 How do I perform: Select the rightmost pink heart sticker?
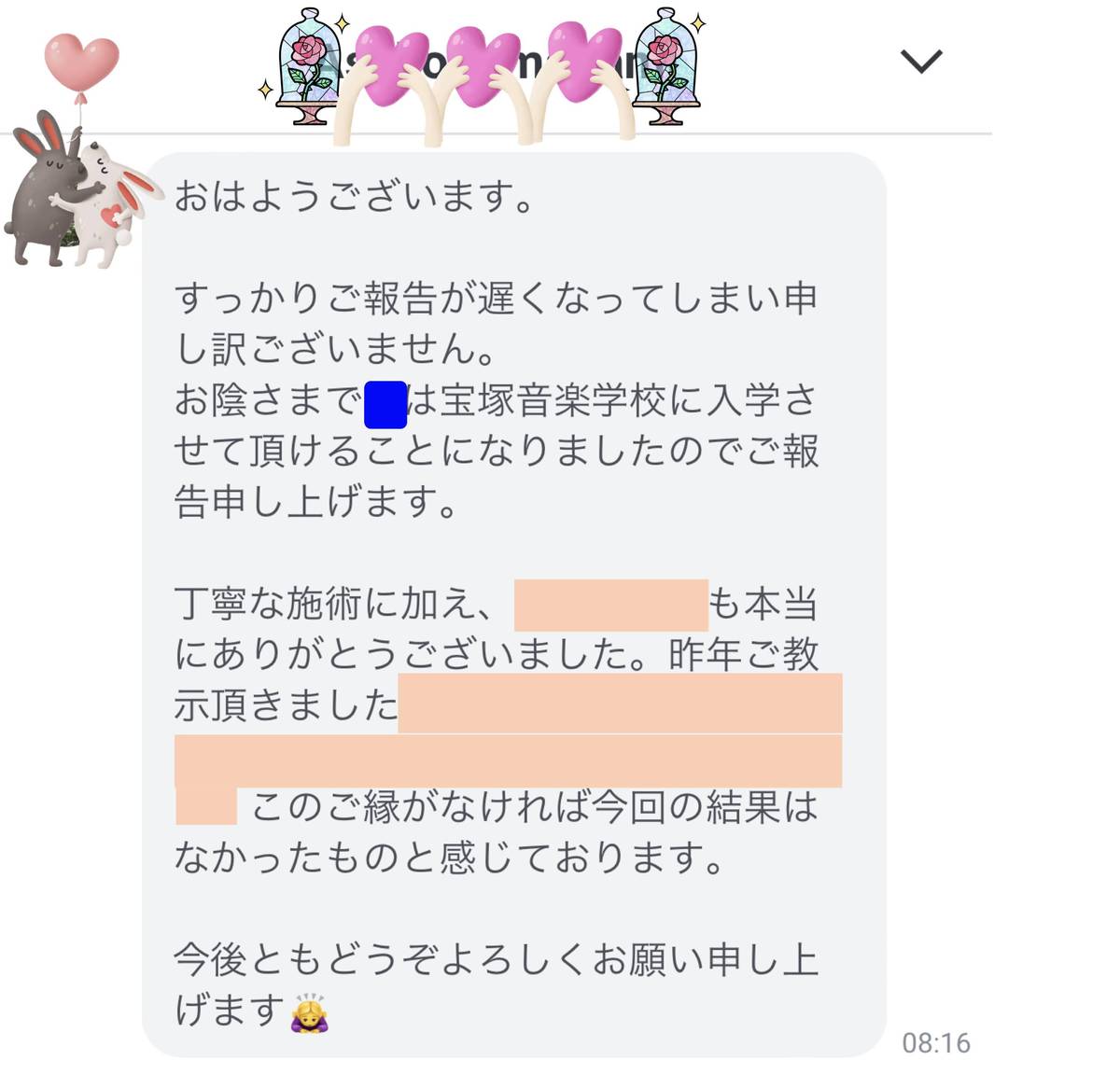[584, 65]
